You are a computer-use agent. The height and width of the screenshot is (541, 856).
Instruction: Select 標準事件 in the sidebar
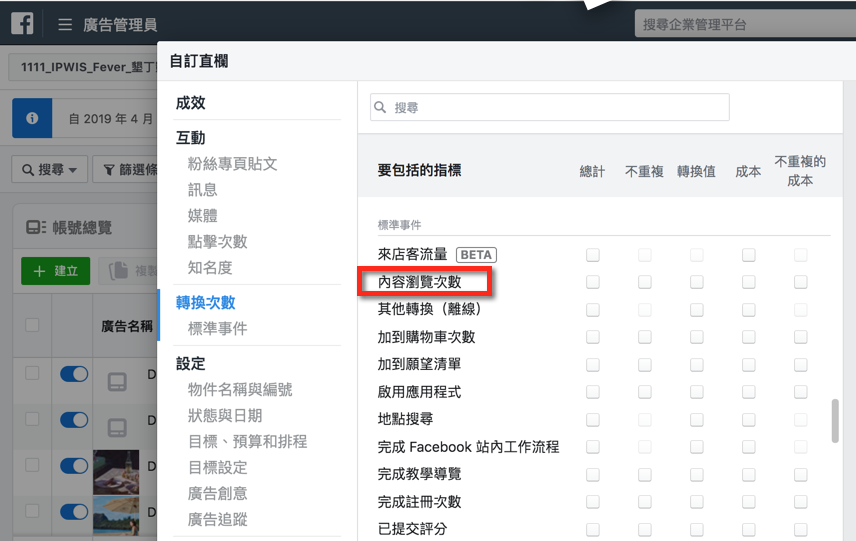pos(217,328)
